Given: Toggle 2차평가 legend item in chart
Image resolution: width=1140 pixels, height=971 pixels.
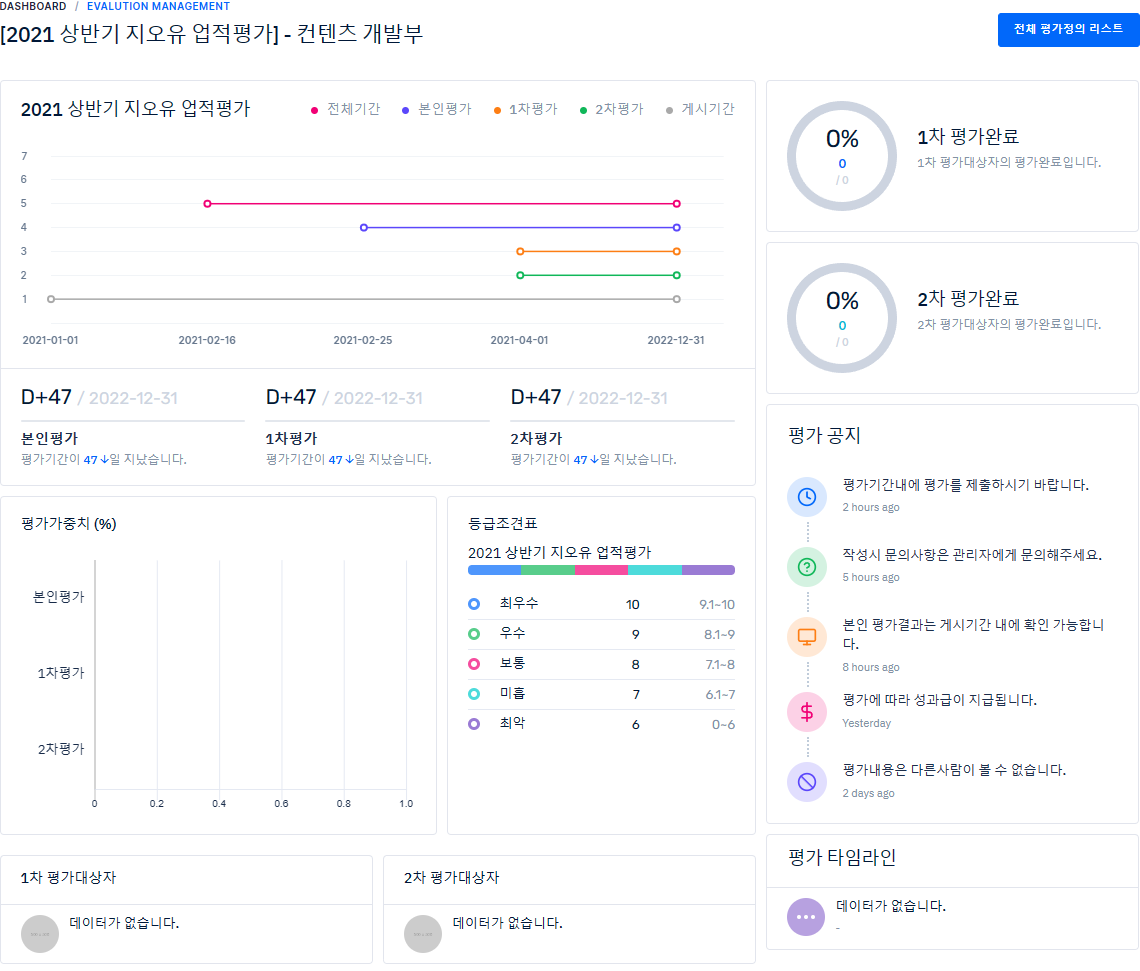Looking at the screenshot, I should [611, 109].
